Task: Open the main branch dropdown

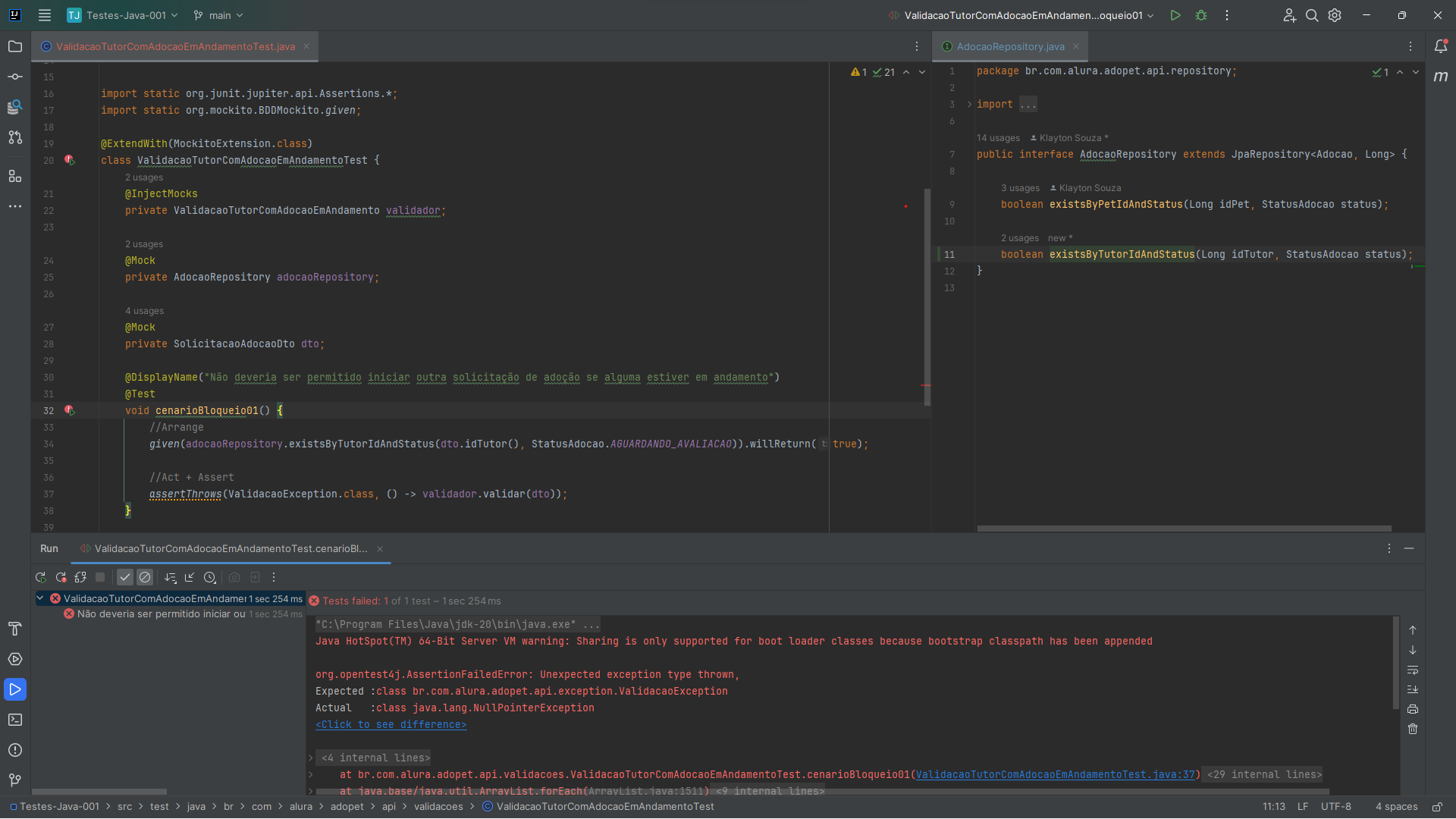Action: [218, 15]
